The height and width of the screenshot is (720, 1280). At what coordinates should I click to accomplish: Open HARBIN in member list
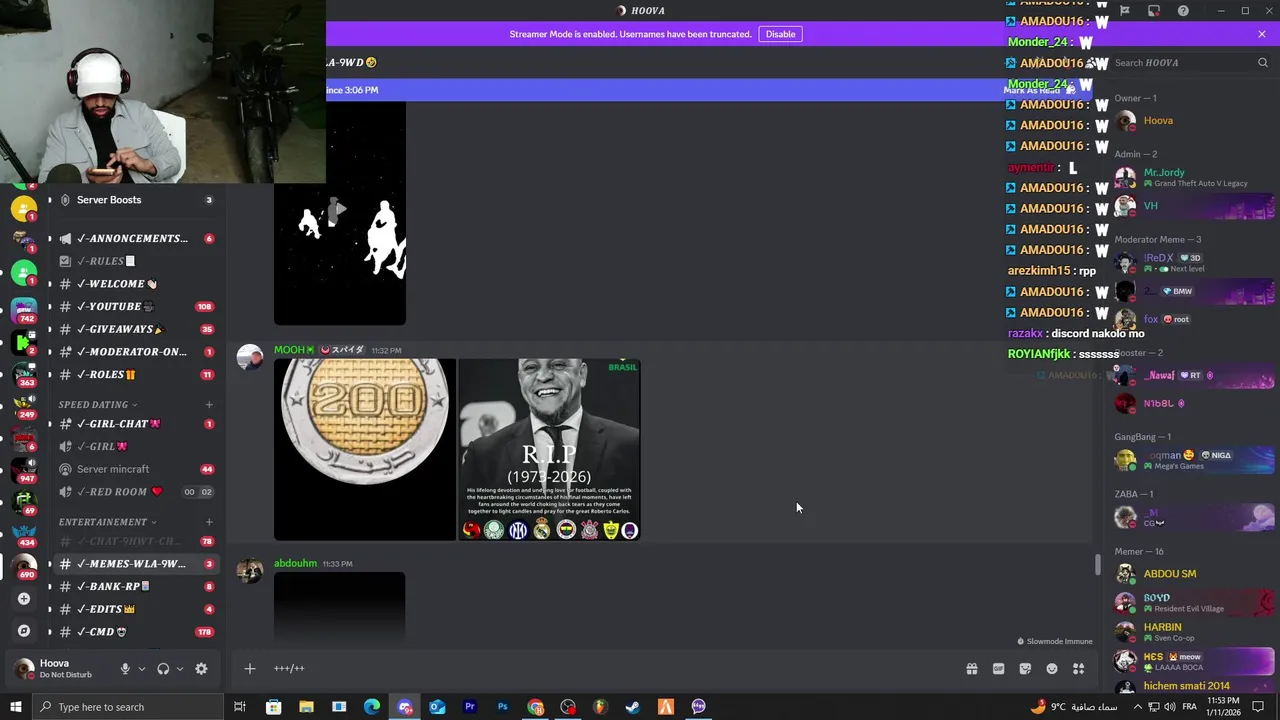coord(1194,631)
